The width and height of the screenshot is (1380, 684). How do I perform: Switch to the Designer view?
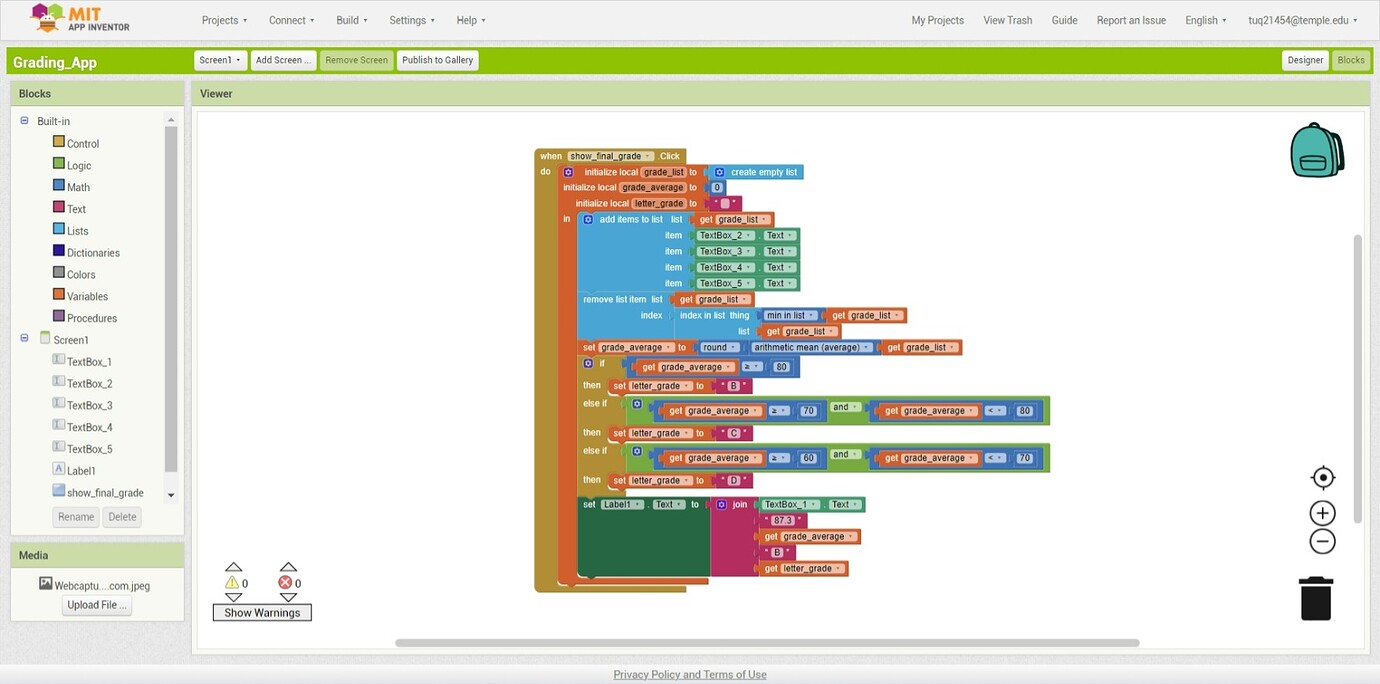[x=1304, y=60]
